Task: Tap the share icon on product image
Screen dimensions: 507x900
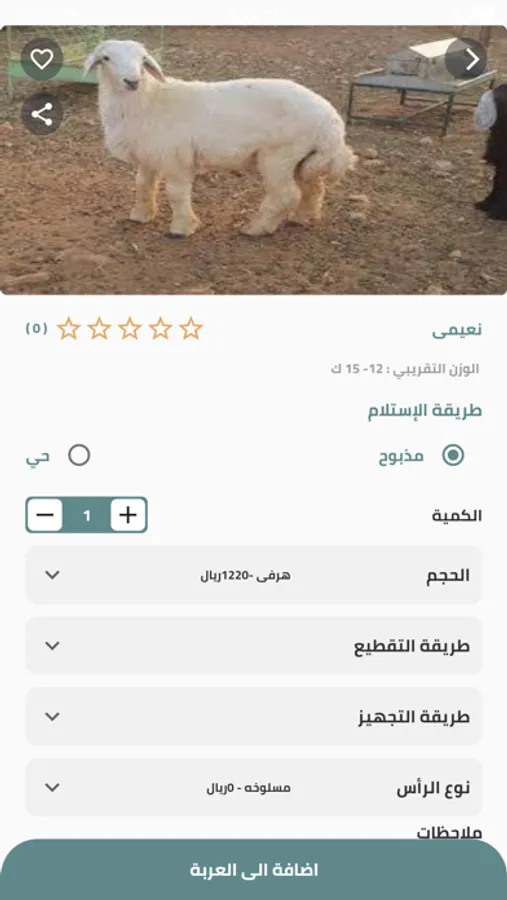Action: pos(42,114)
